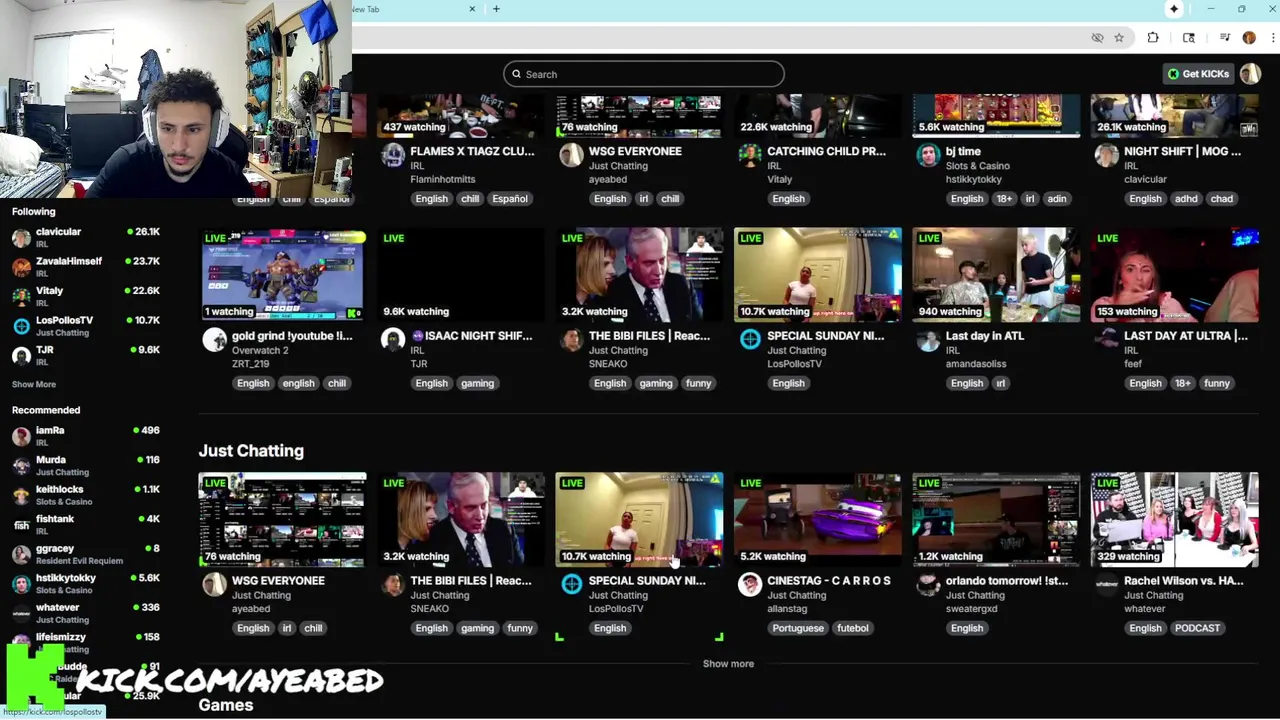This screenshot has width=1280, height=720.
Task: Click allanstag's avatar on CINESTAG card
Action: [750, 585]
